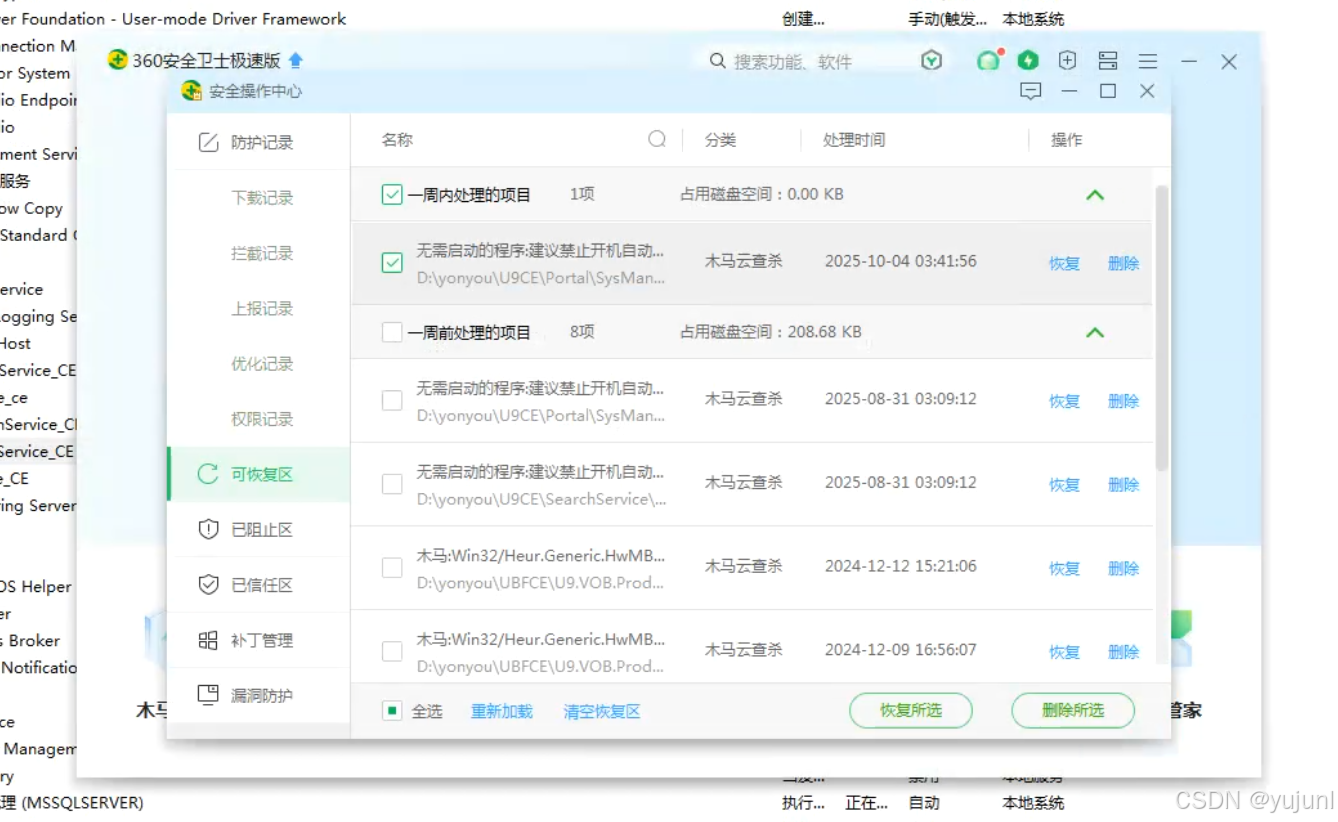Maximize the 安全操作中心 window
This screenshot has height=822, width=1338.
pos(1108,91)
